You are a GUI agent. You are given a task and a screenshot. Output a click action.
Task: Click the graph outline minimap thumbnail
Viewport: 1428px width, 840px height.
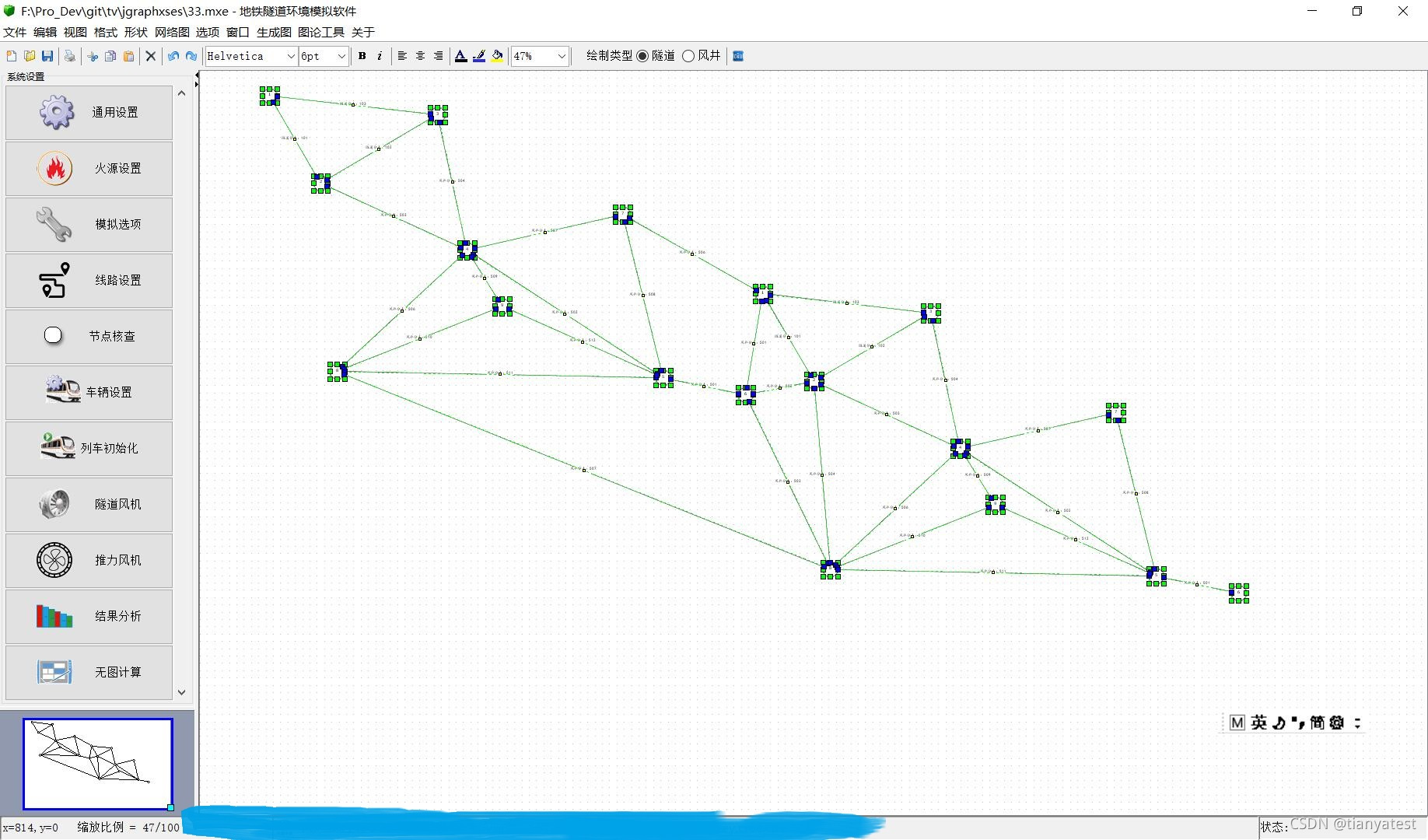coord(98,764)
